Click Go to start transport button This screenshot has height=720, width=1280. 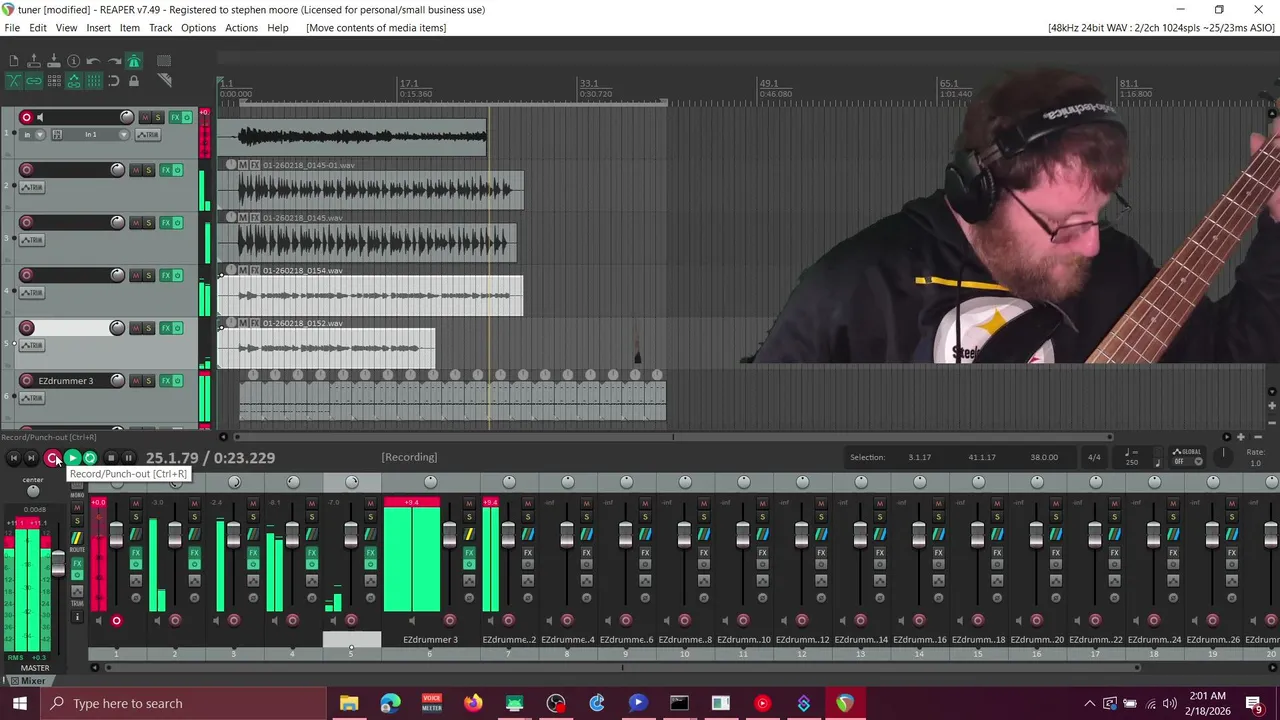click(13, 458)
